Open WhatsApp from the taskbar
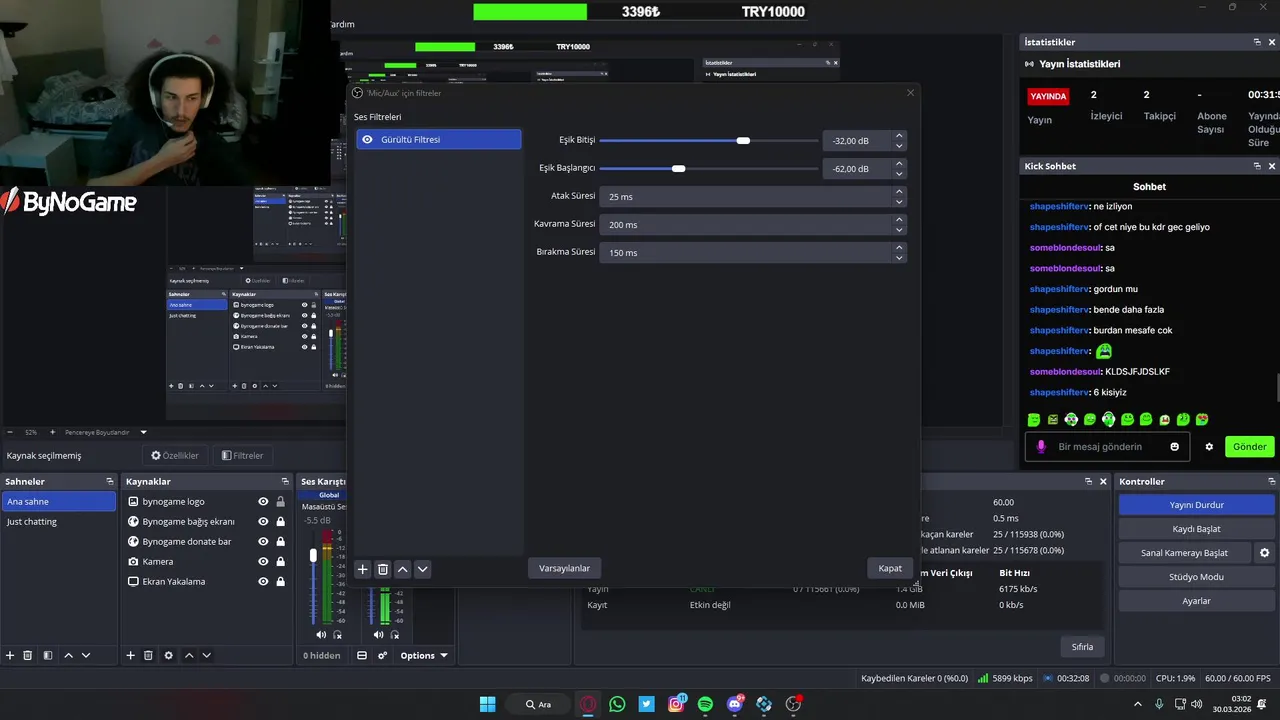 [617, 704]
